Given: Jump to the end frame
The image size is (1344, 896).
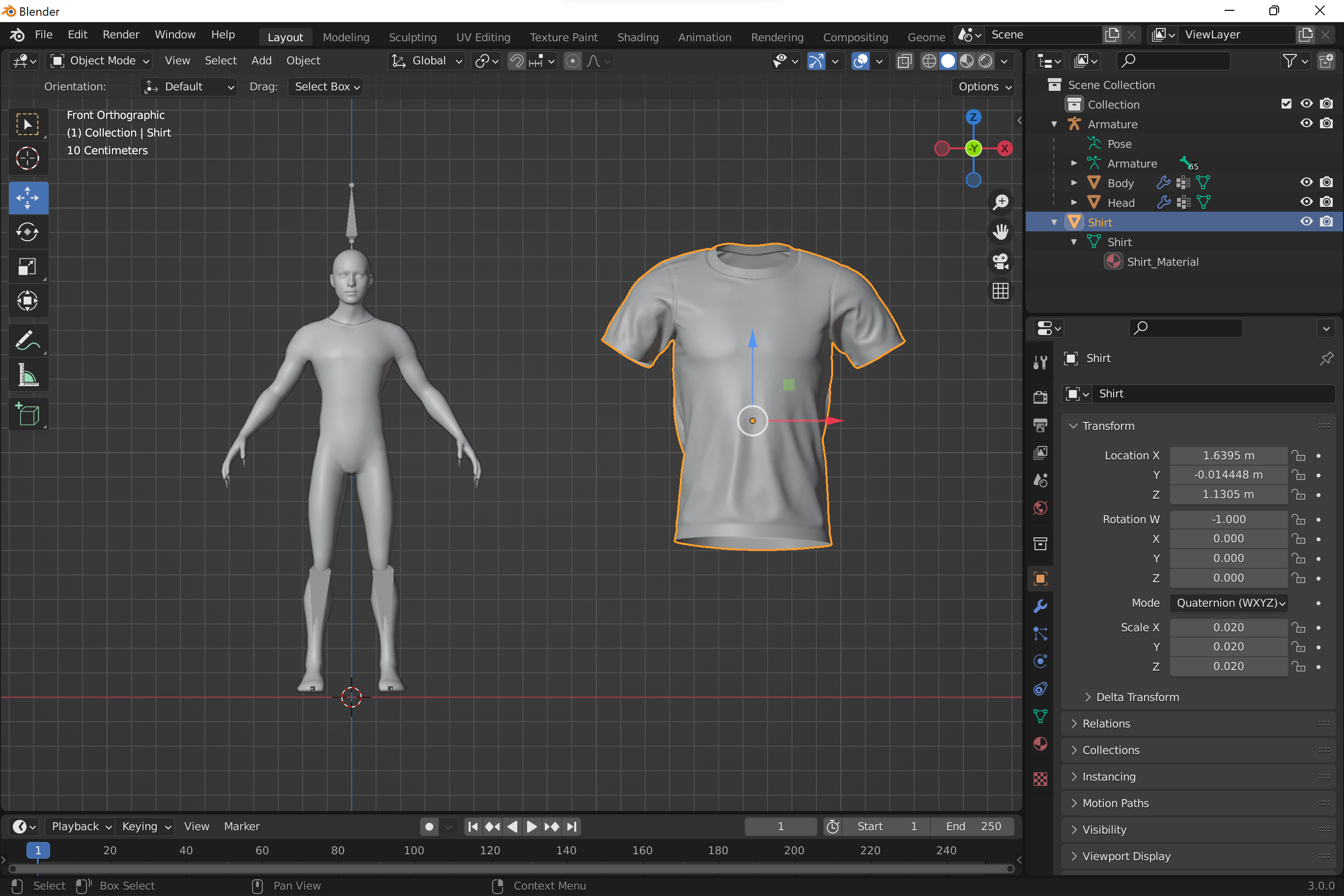Looking at the screenshot, I should point(571,826).
